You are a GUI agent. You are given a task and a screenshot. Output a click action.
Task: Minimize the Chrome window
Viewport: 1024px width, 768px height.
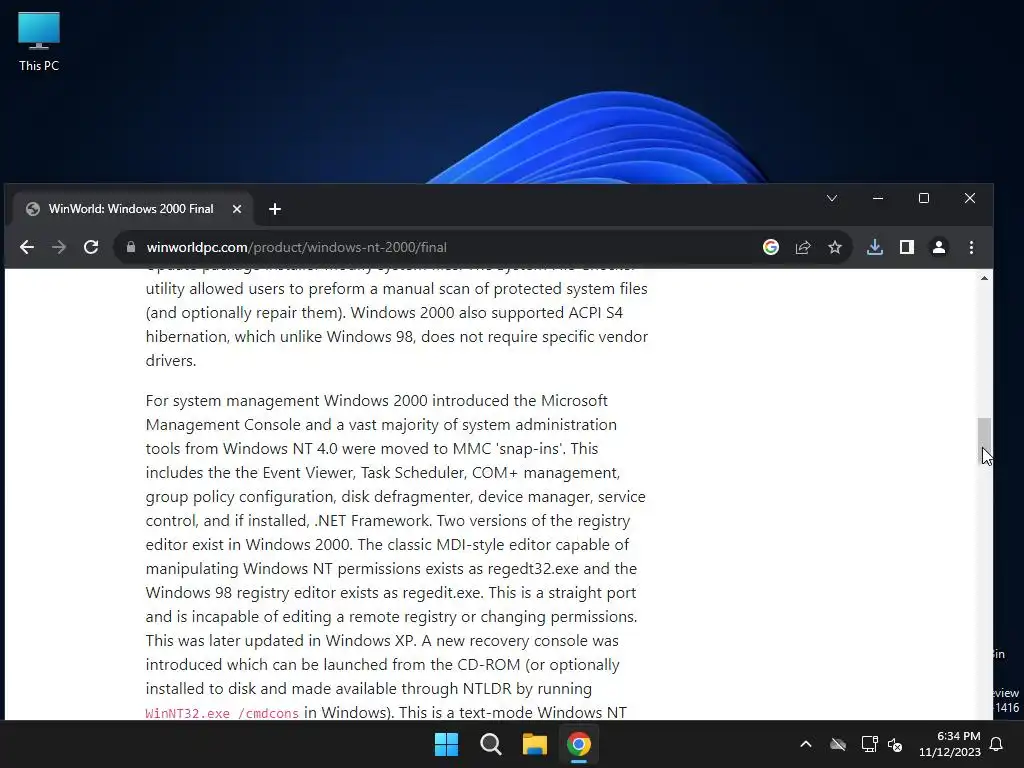point(878,198)
